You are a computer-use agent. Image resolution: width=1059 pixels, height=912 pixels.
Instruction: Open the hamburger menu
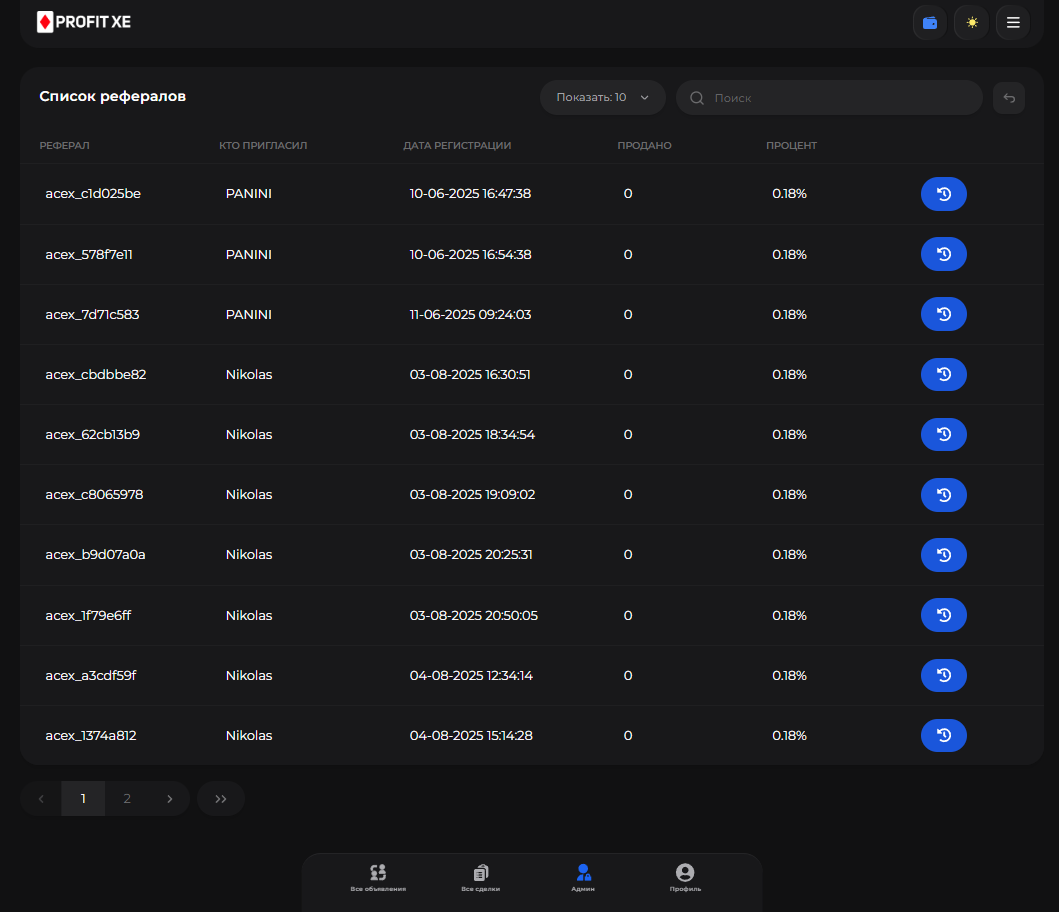pos(1012,23)
